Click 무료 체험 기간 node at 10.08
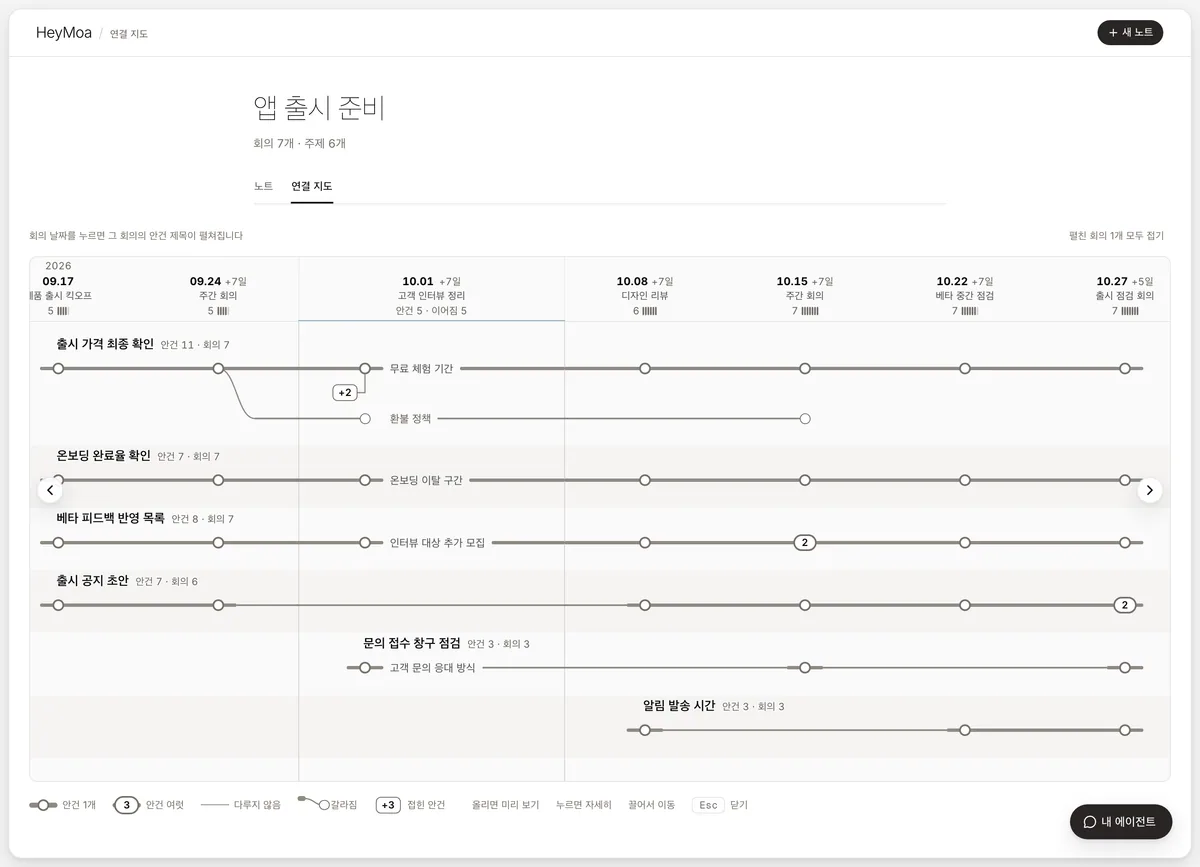 click(x=645, y=369)
